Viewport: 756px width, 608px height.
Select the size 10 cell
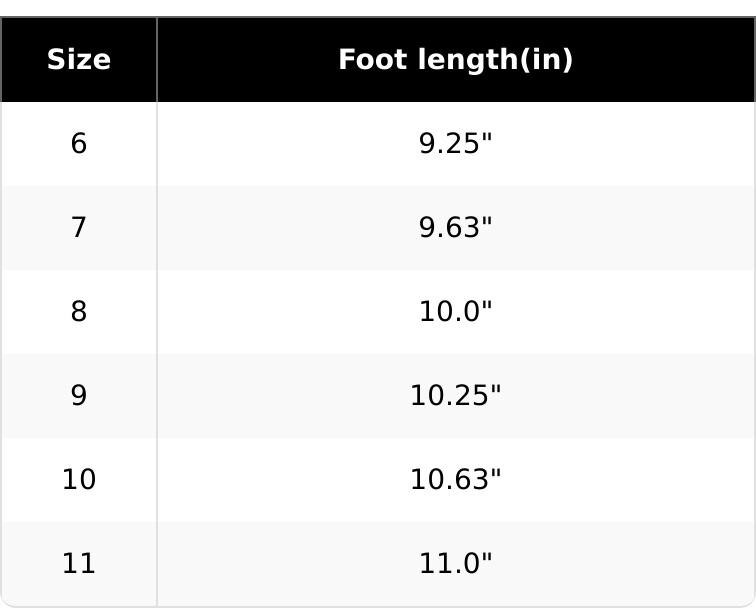(79, 480)
